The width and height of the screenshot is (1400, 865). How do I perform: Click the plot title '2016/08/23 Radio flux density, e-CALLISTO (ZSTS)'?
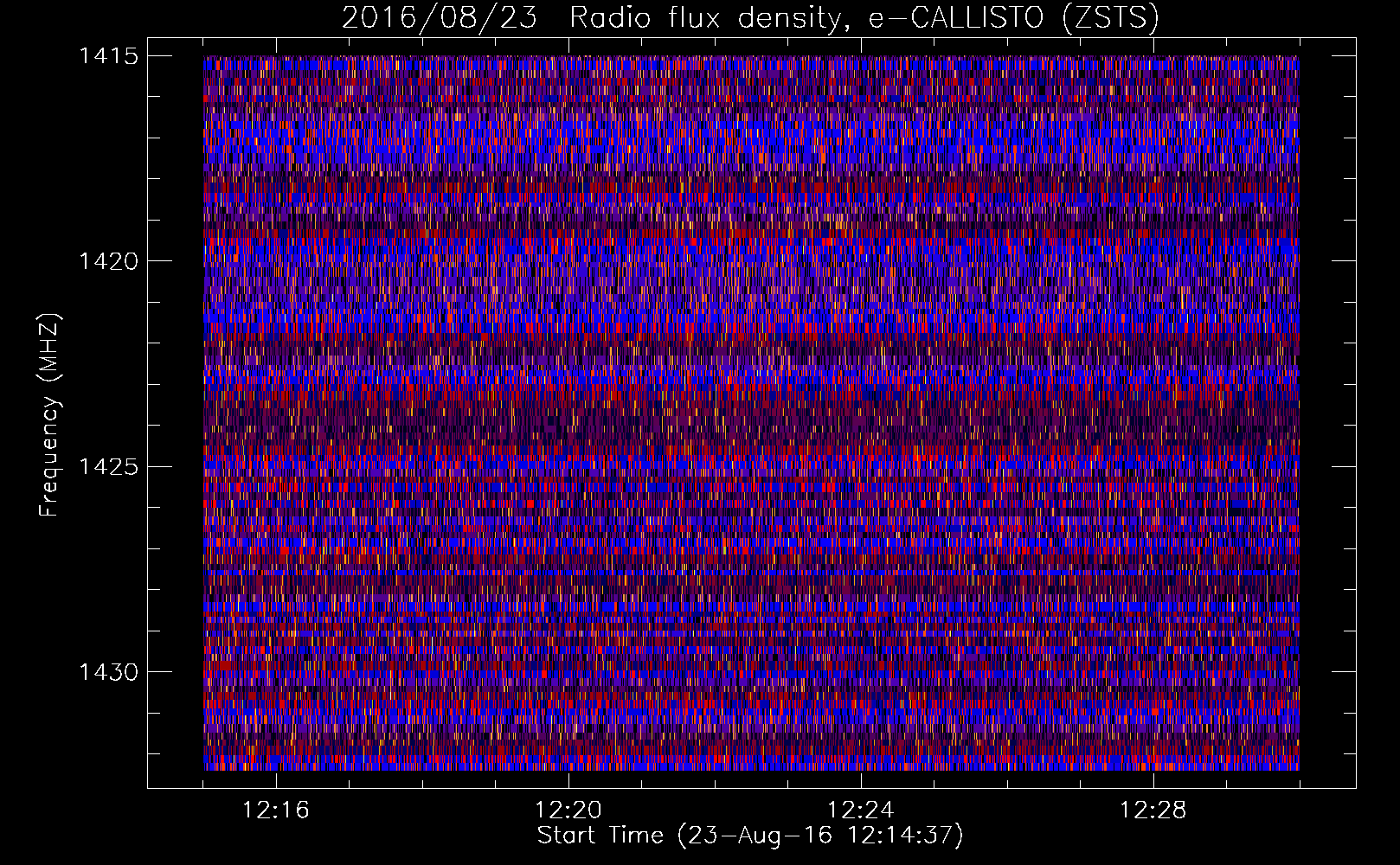[x=750, y=17]
